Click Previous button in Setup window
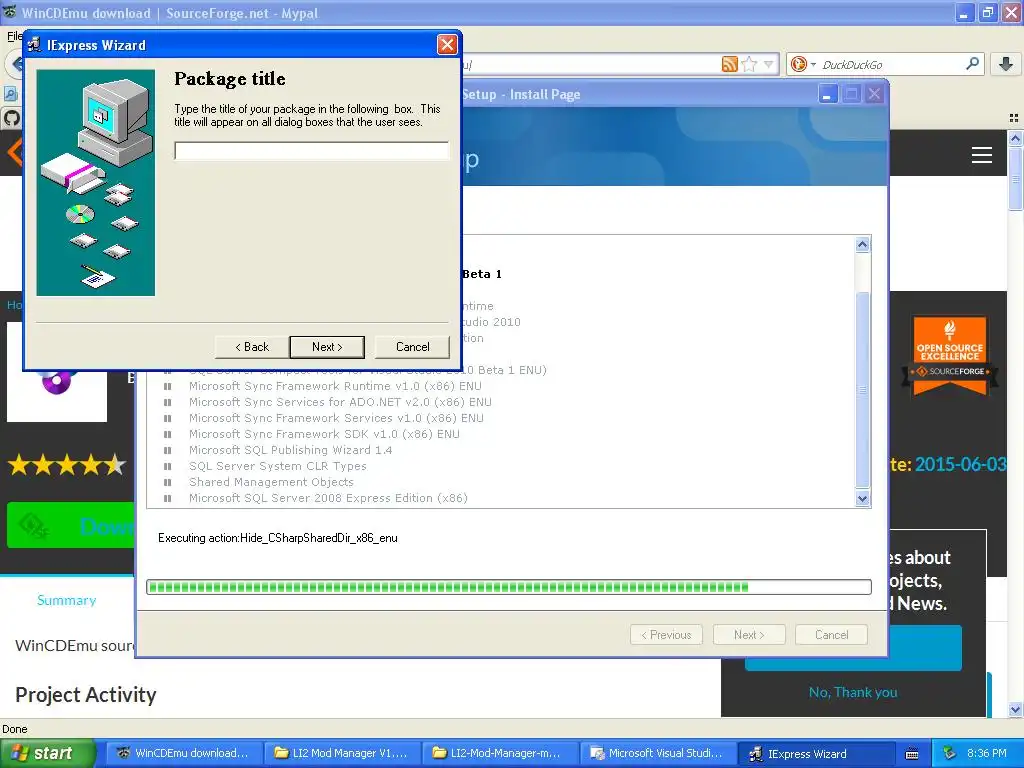The width and height of the screenshot is (1024, 768). pos(666,635)
